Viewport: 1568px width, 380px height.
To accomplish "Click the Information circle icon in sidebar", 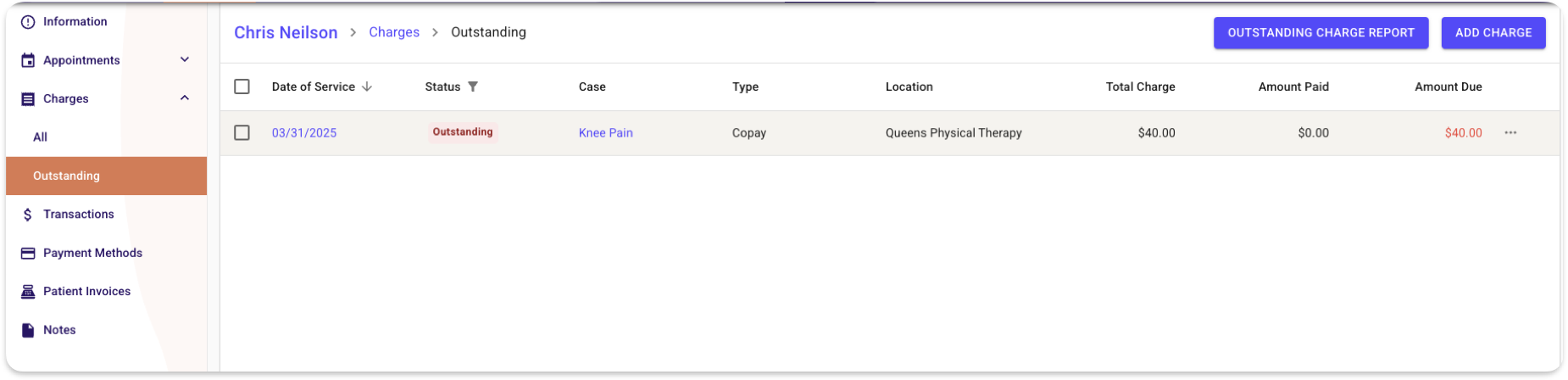I will pyautogui.click(x=28, y=22).
